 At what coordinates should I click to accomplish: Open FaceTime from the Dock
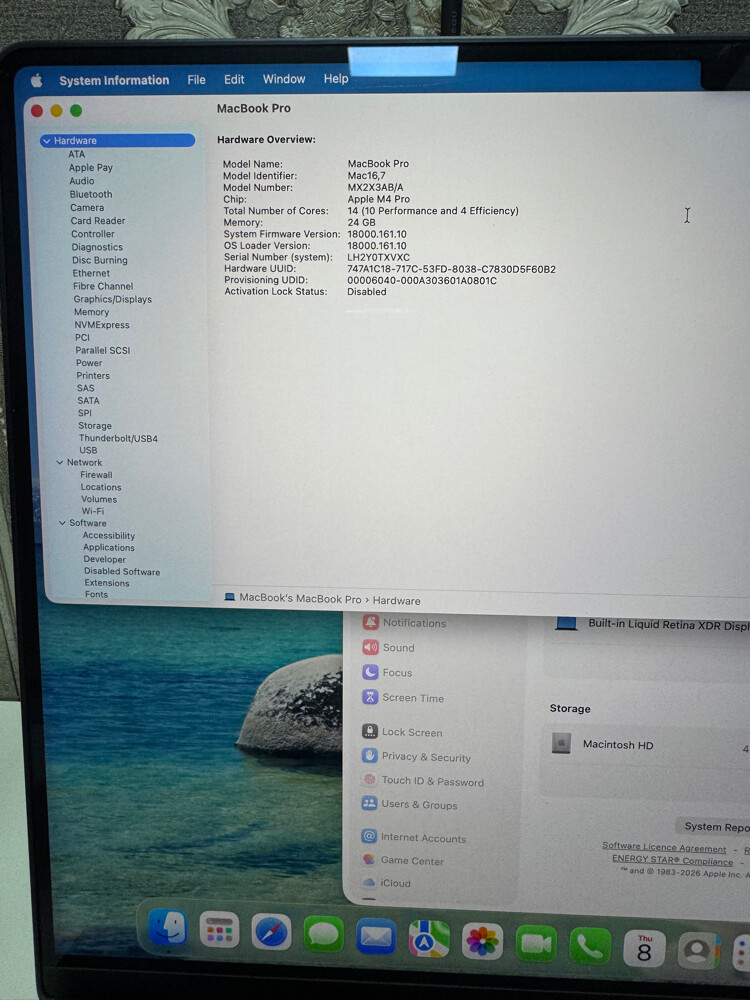(536, 944)
